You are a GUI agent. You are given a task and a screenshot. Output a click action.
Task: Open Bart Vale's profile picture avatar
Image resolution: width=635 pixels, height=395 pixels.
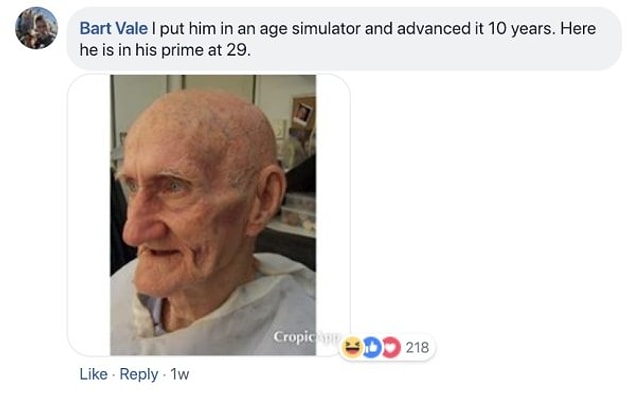[36, 28]
